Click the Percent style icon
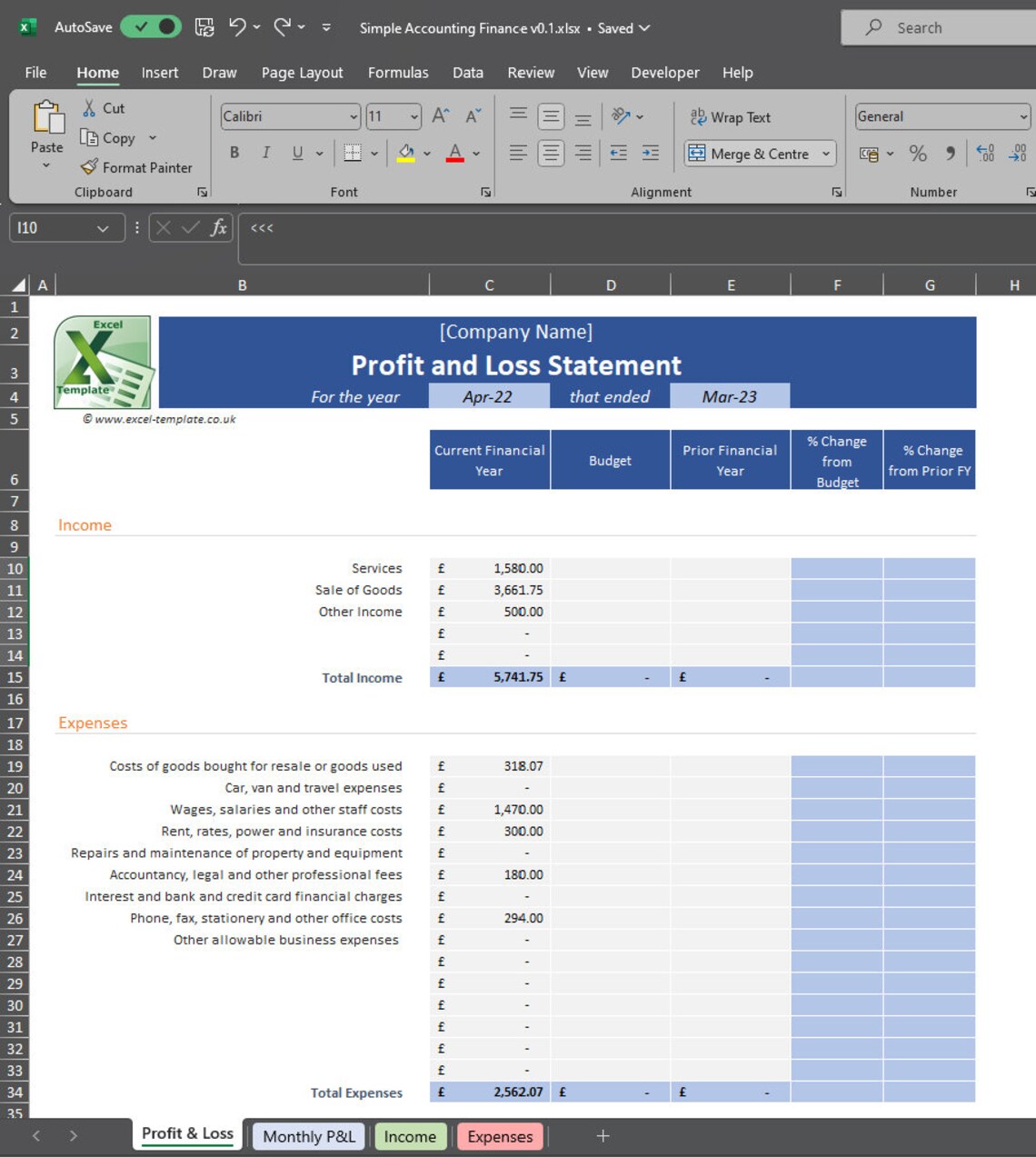This screenshot has width=1036, height=1157. [x=918, y=154]
